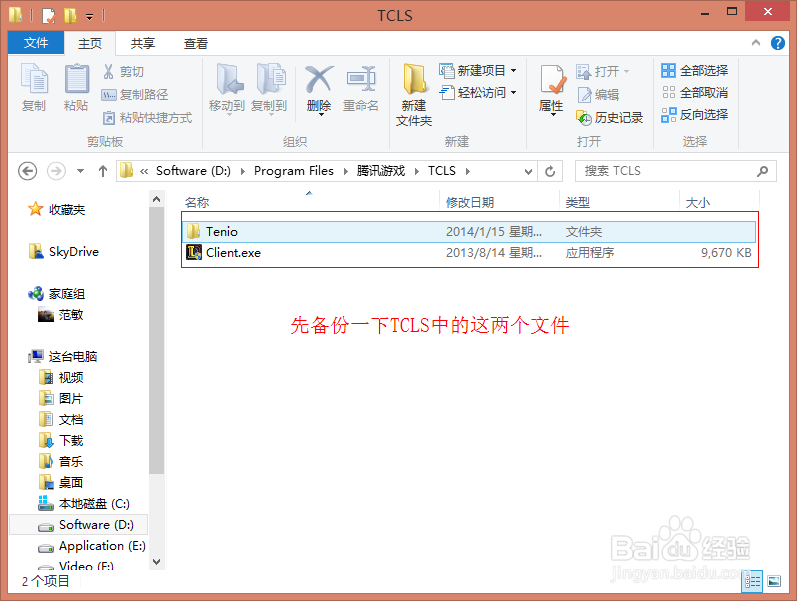Open the Desktop (桌面) folder in the navigation pane
The height and width of the screenshot is (601, 797).
point(62,483)
